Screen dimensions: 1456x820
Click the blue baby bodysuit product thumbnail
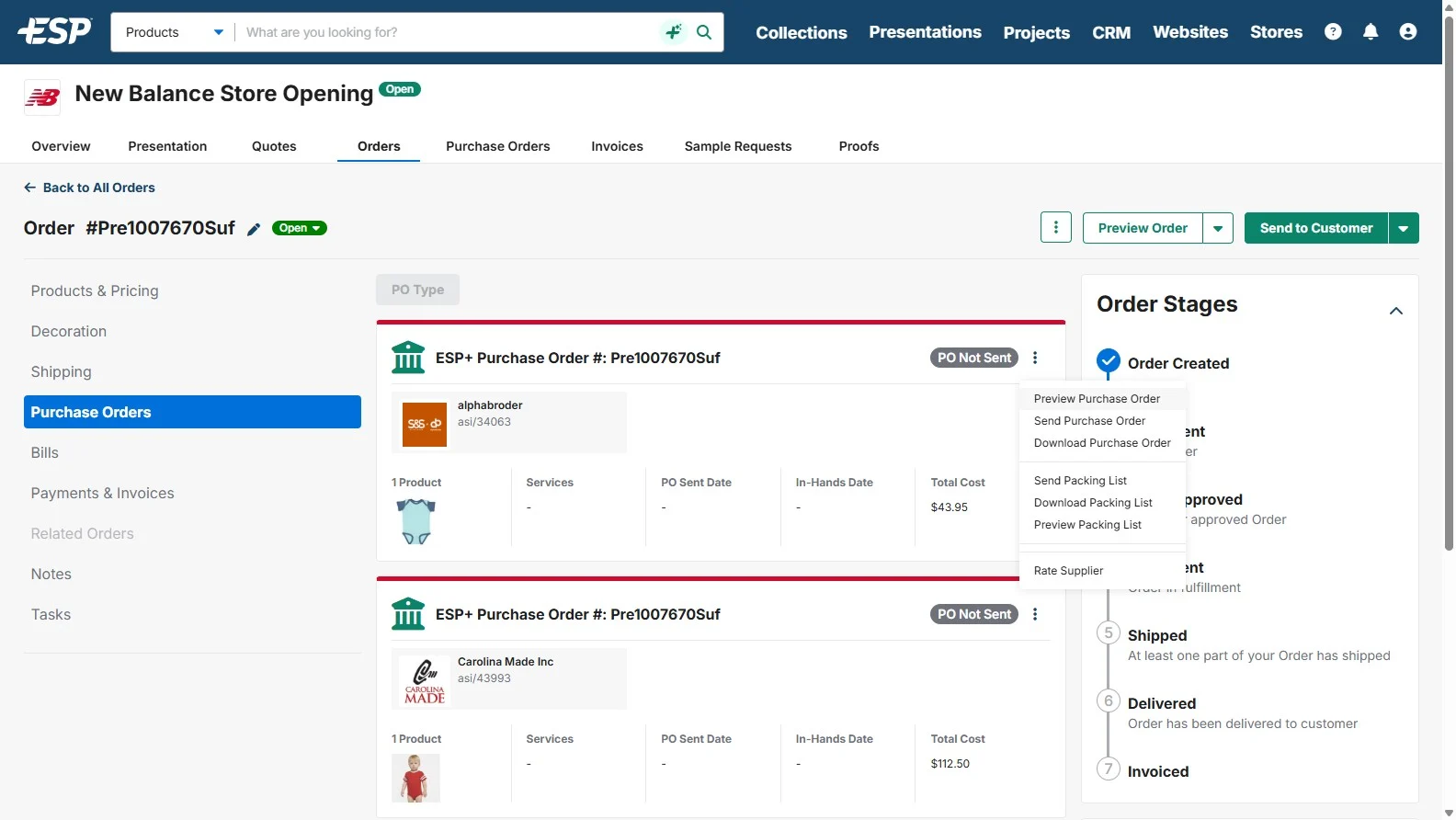415,521
